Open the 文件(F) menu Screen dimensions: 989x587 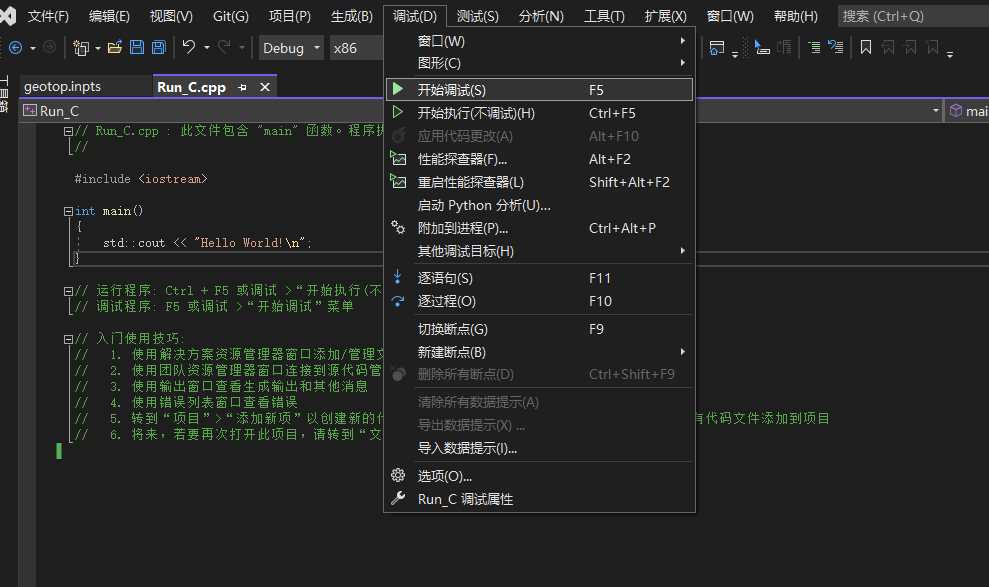tap(48, 16)
